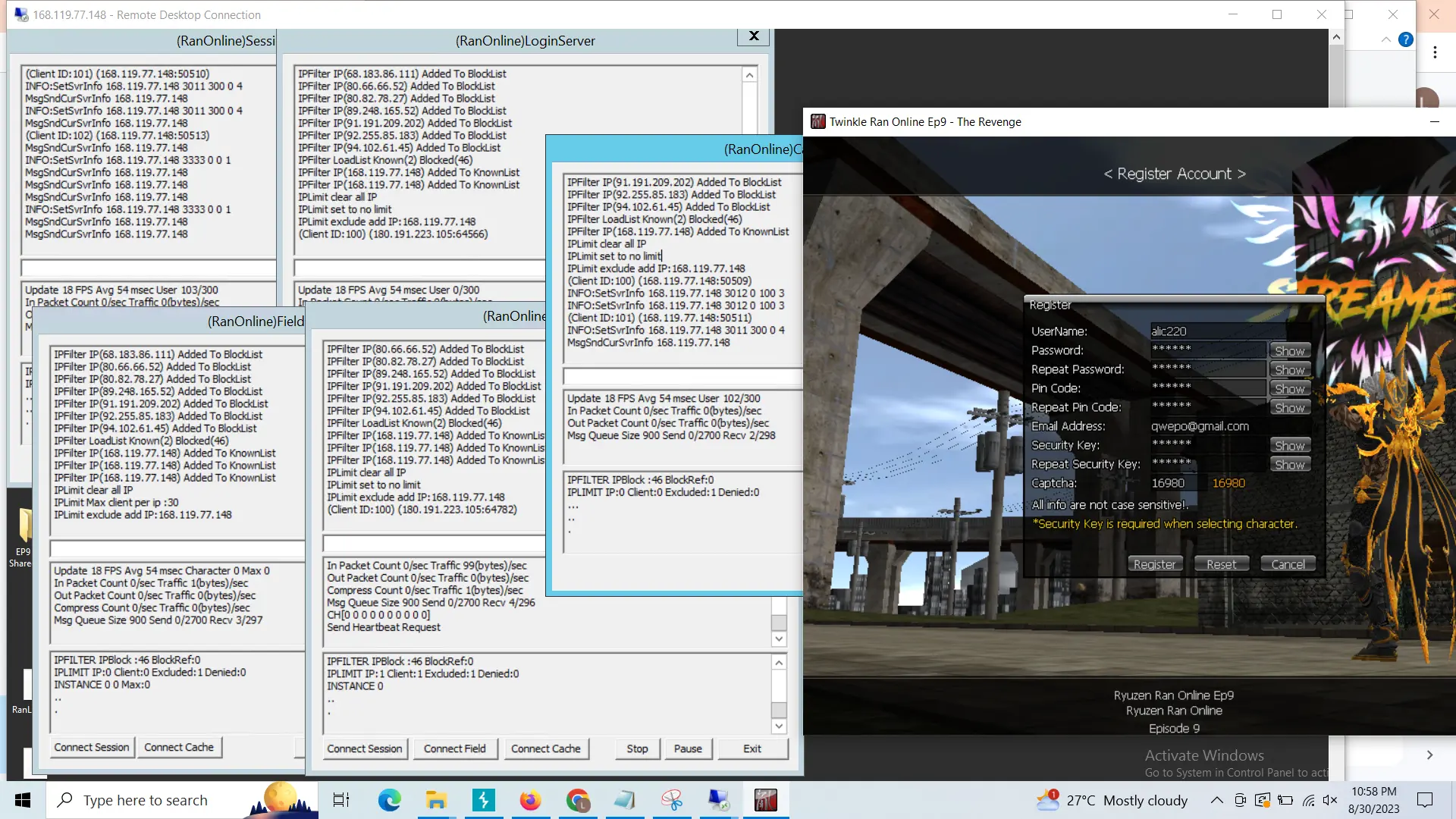This screenshot has width=1456, height=819.
Task: Pause the Agent server
Action: click(688, 748)
